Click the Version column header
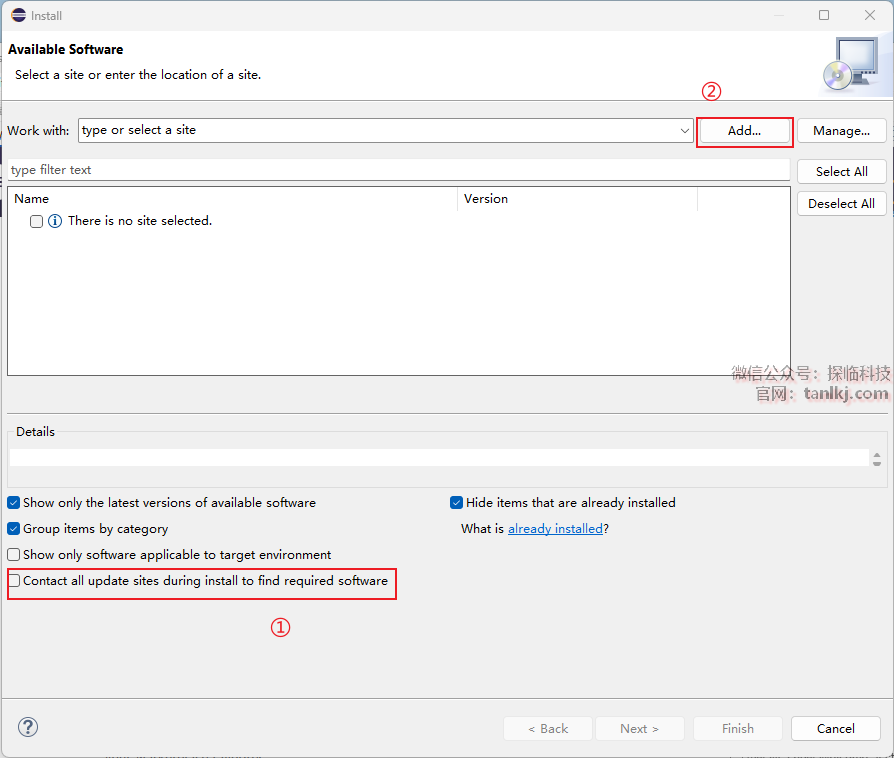The height and width of the screenshot is (758, 894). pos(576,199)
